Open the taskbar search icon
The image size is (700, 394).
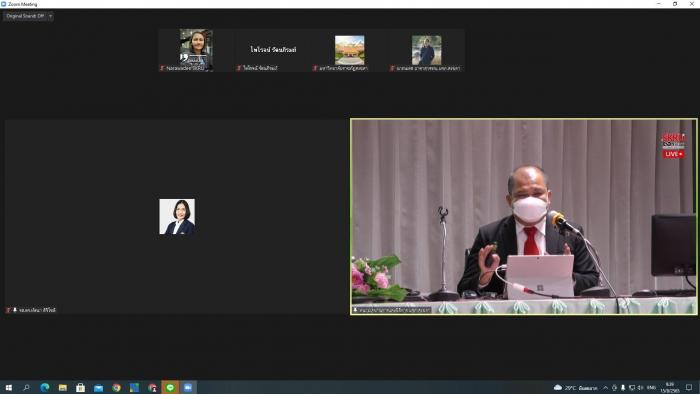click(26, 387)
